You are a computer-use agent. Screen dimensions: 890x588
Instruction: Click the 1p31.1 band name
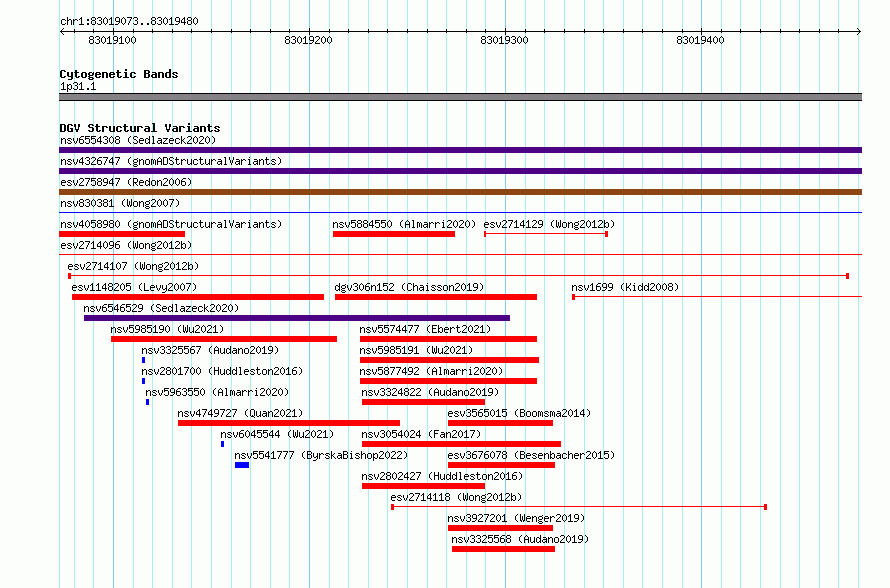pos(78,86)
